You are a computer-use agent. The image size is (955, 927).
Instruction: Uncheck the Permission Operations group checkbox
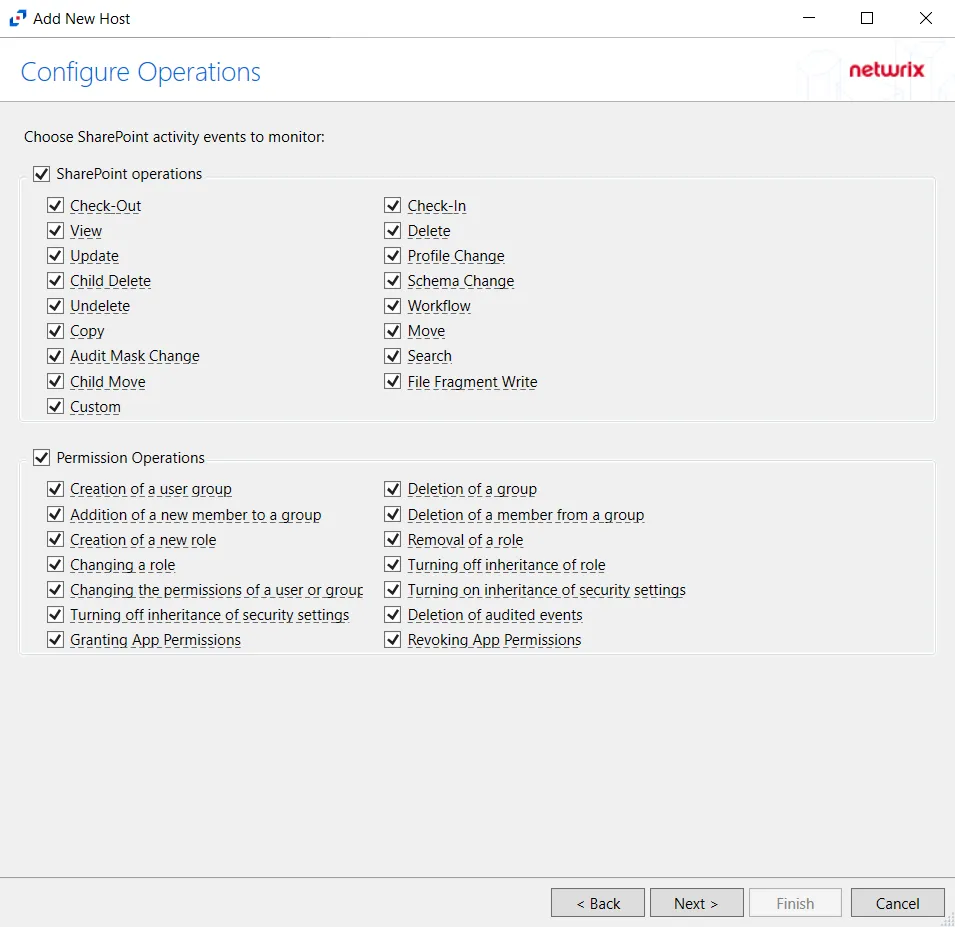(41, 457)
